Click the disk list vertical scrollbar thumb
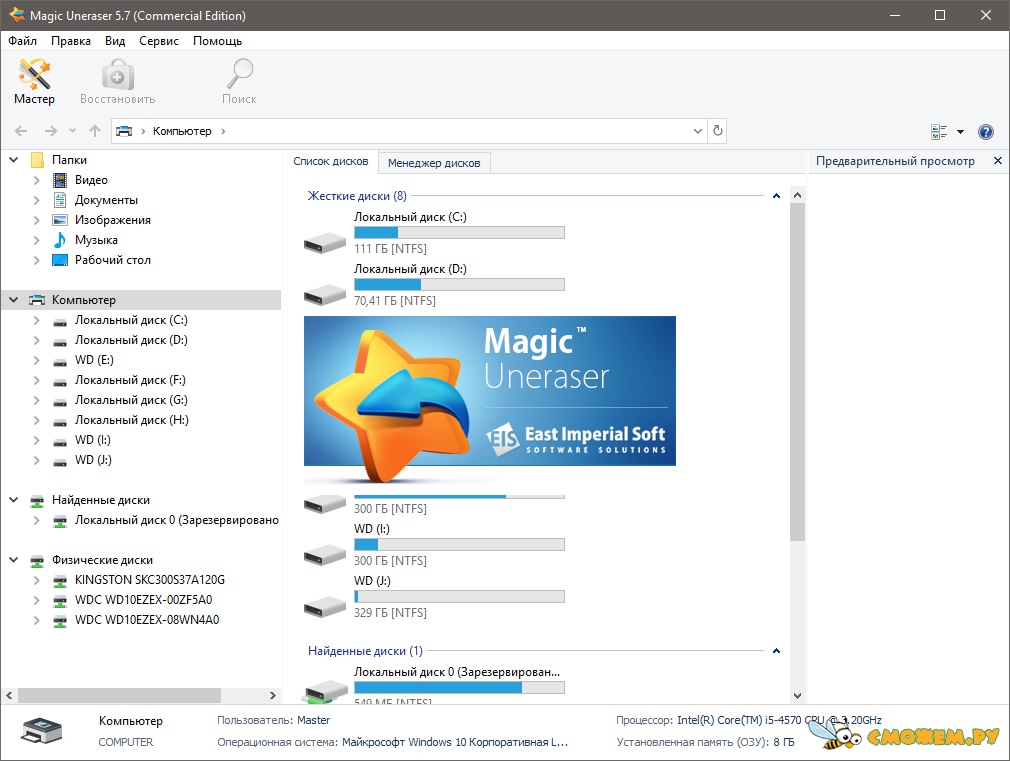This screenshot has width=1010, height=761. (797, 373)
